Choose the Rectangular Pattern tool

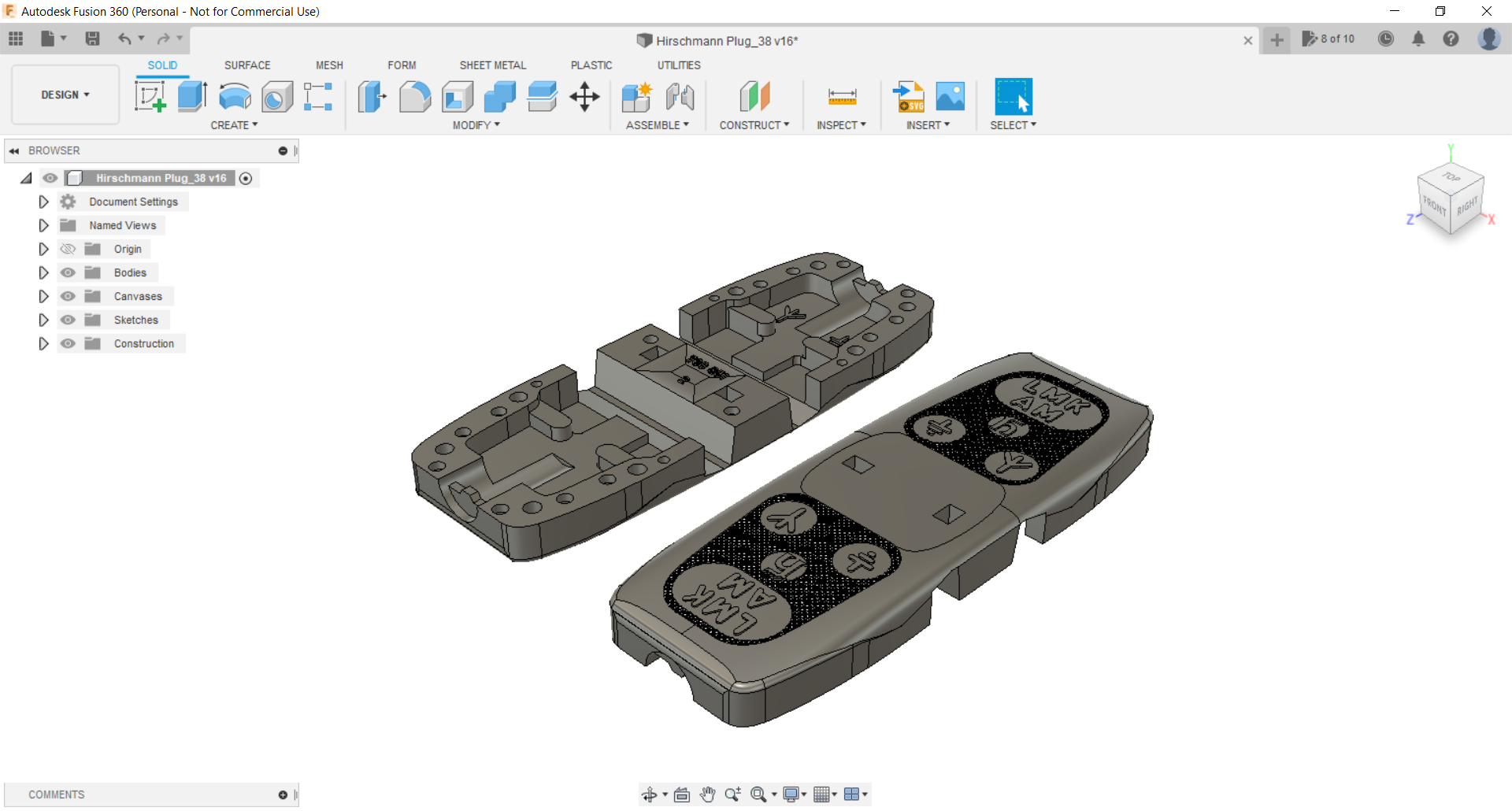click(x=318, y=97)
